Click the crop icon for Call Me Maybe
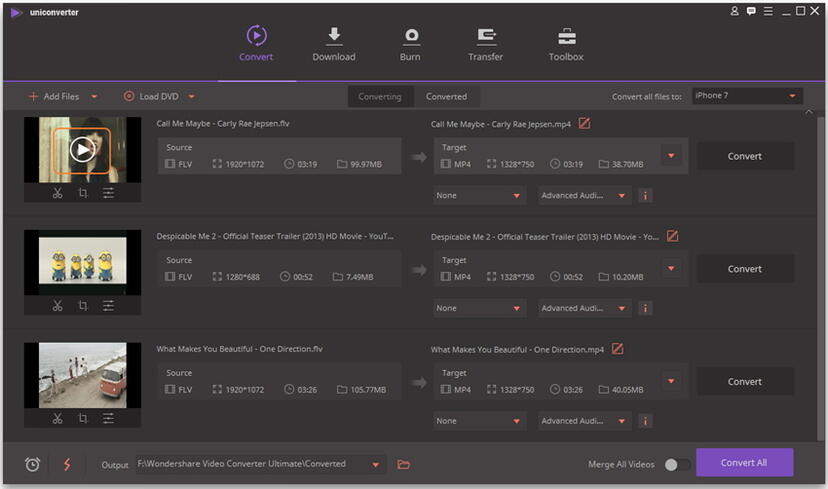828x489 pixels. [x=83, y=193]
